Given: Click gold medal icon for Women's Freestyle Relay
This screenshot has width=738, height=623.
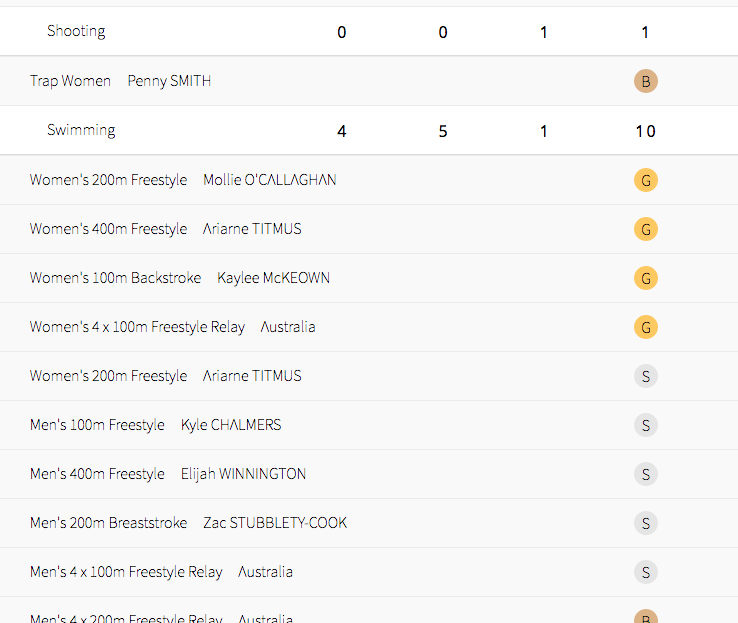Looking at the screenshot, I should (645, 327).
